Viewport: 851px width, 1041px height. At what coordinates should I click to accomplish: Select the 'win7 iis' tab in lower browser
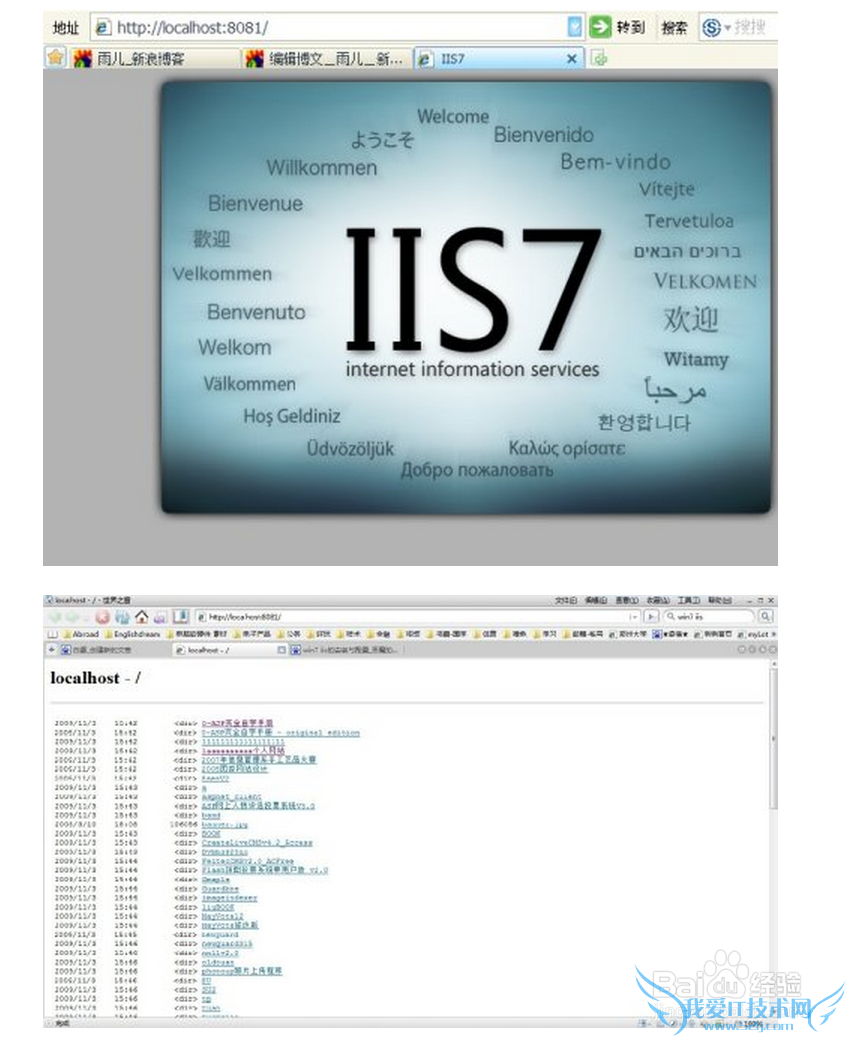345,650
